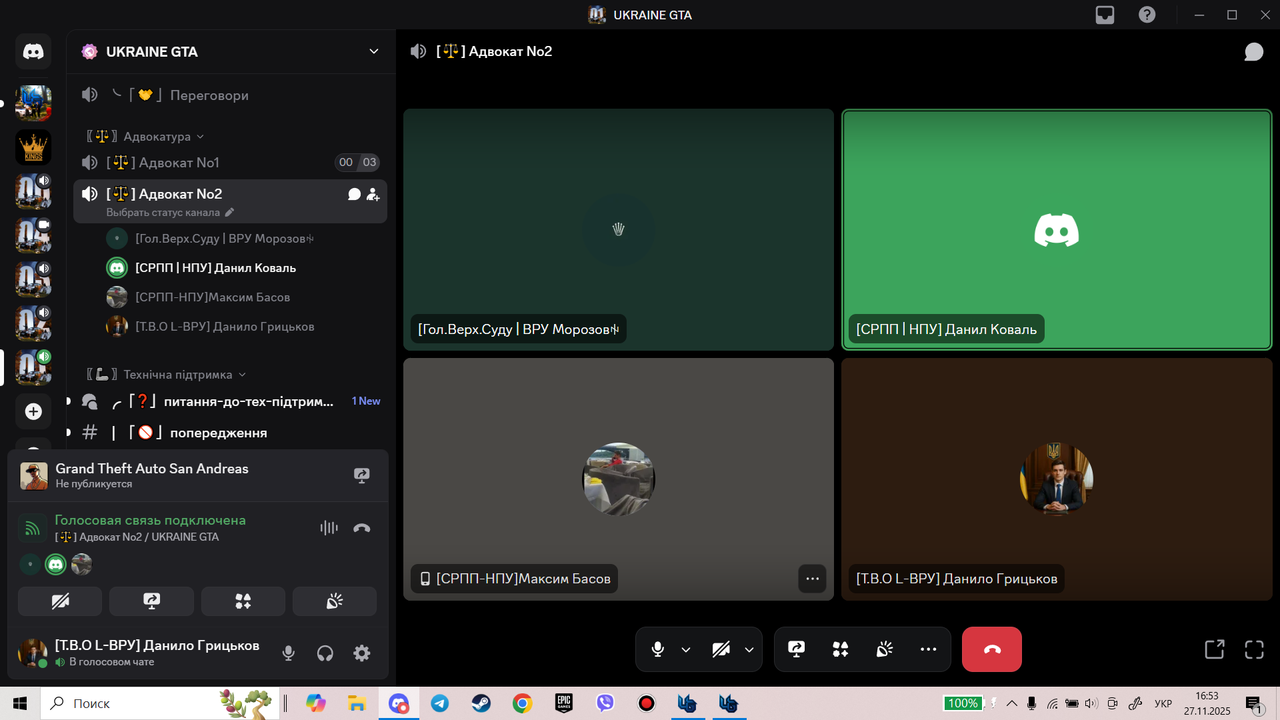Turn on camera in call controls

[721, 649]
